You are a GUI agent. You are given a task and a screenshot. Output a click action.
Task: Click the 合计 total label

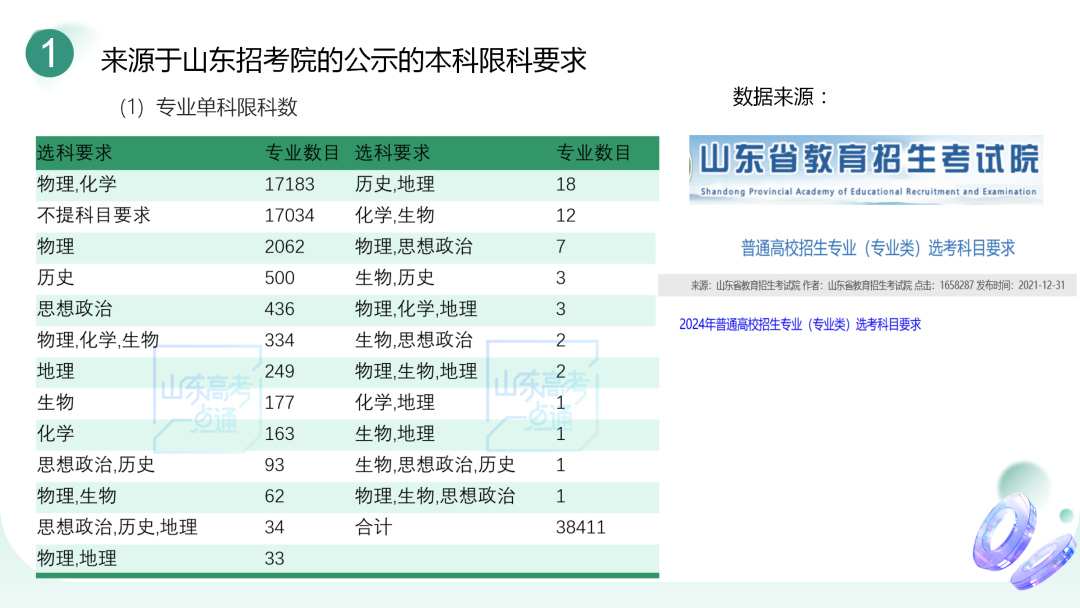click(373, 527)
